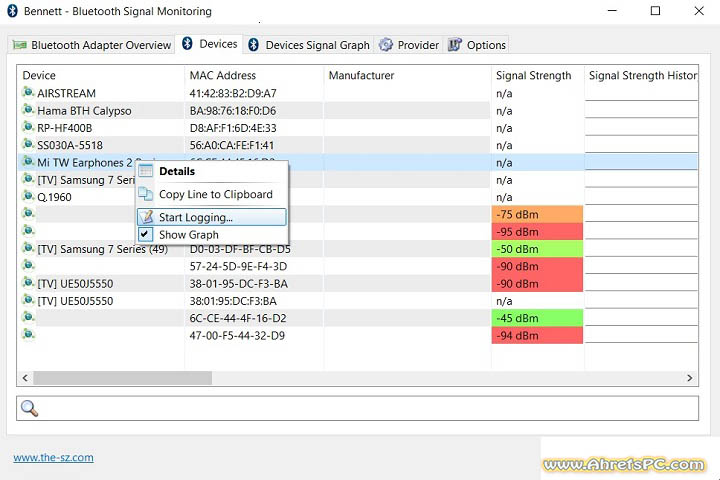Select the Hama BTH Calypso row
Viewport: 720px width, 480px height.
coord(358,111)
